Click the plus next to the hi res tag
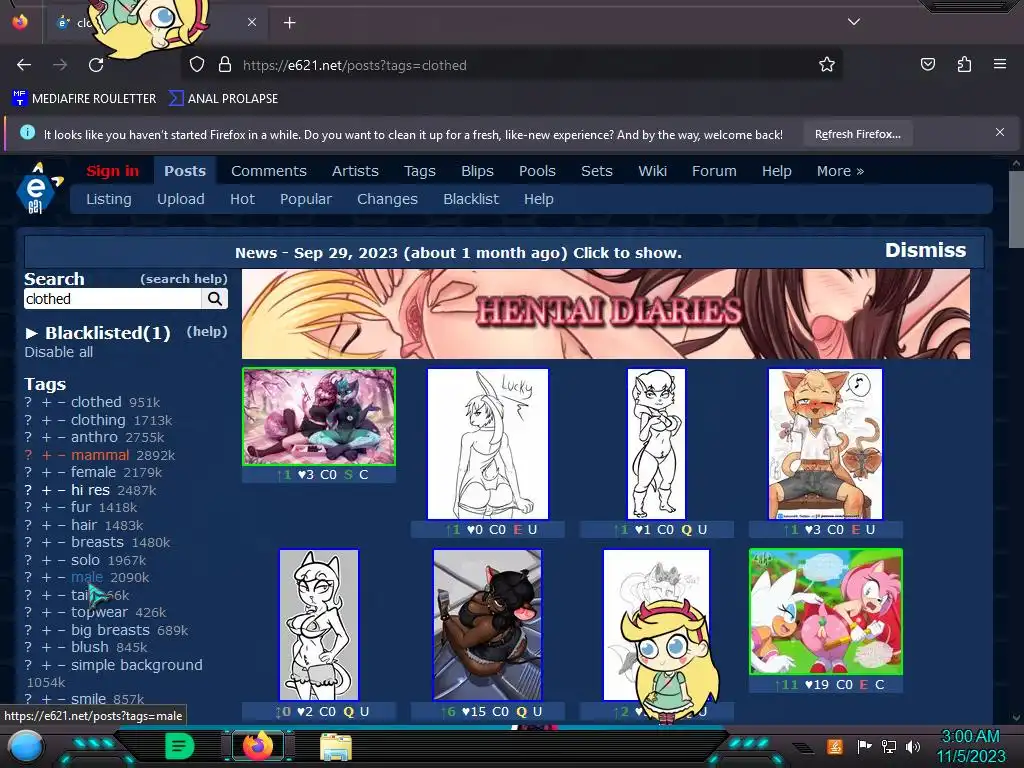 (x=46, y=490)
